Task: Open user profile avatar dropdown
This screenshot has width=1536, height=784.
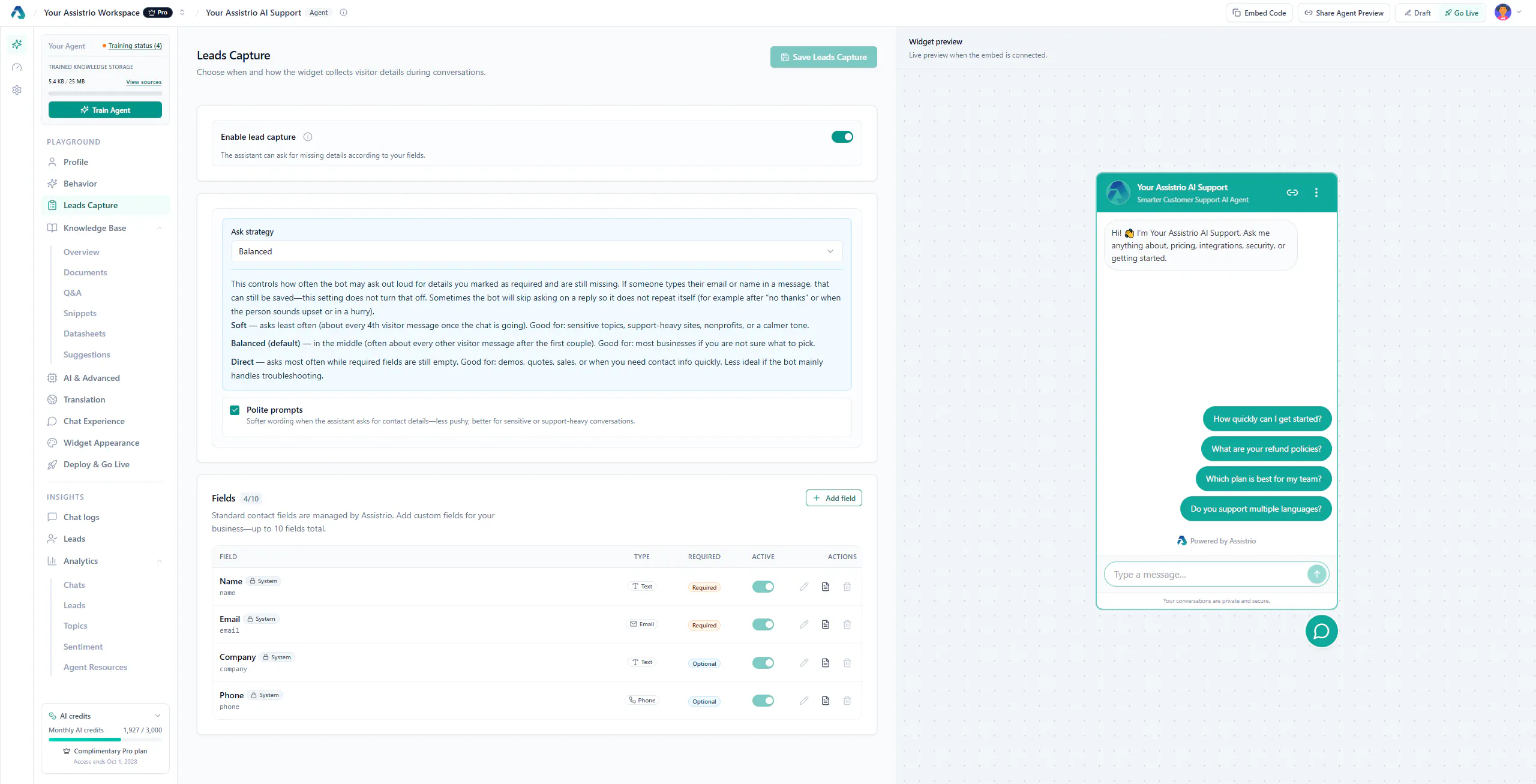Action: click(x=1509, y=13)
